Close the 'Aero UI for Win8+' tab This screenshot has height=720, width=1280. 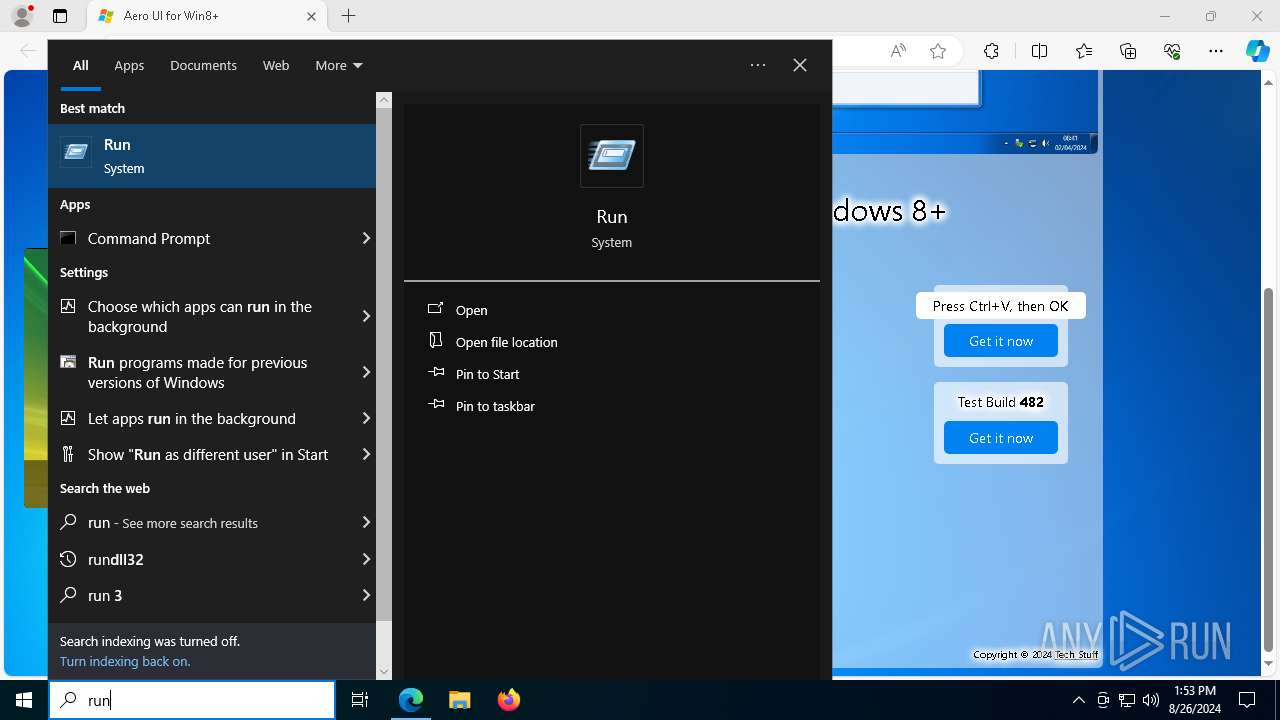click(x=311, y=16)
